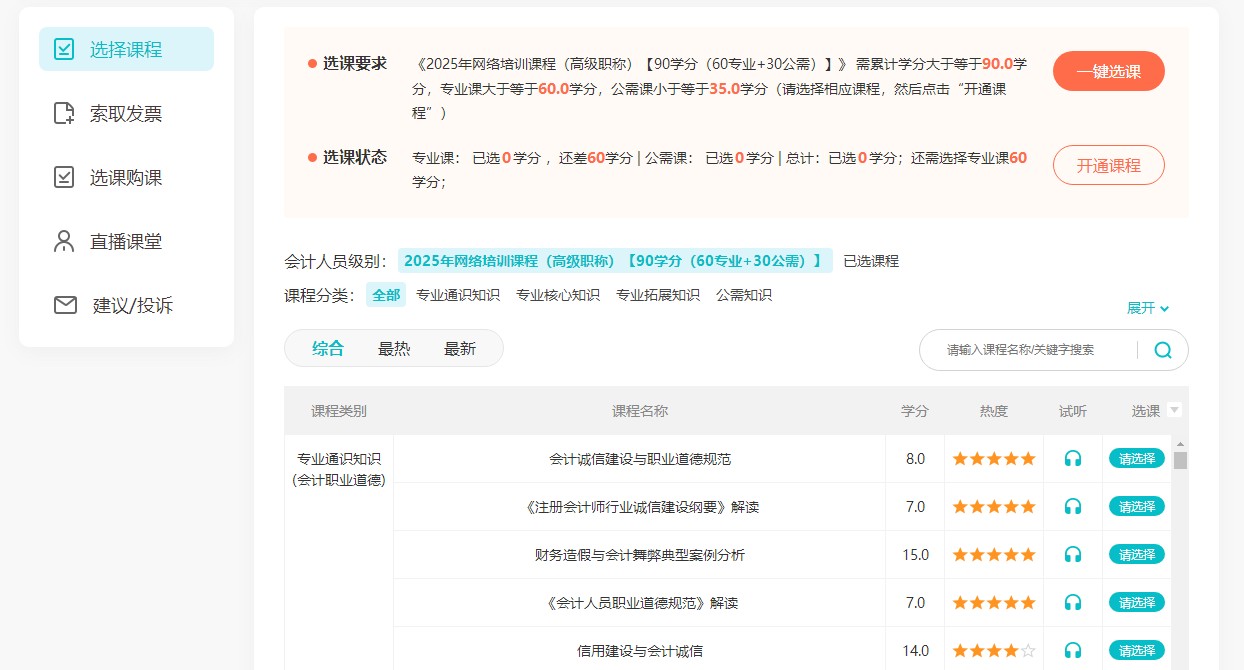Click the search magnifier icon
Screen dimensions: 1244x670
click(x=1162, y=349)
